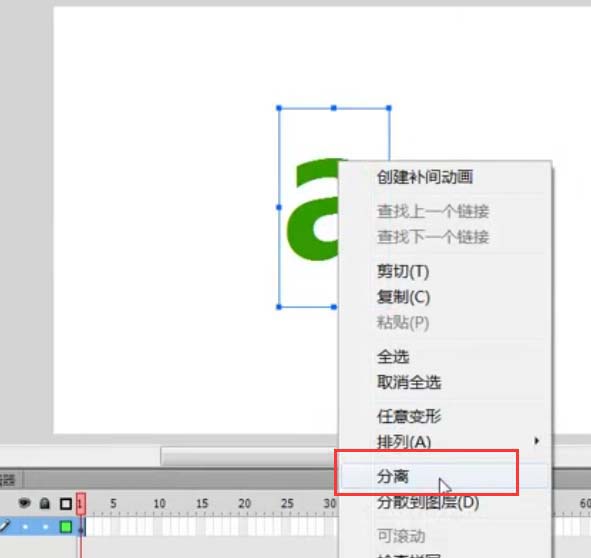Select 复制(C) in the context menu
The width and height of the screenshot is (591, 558).
coord(403,297)
